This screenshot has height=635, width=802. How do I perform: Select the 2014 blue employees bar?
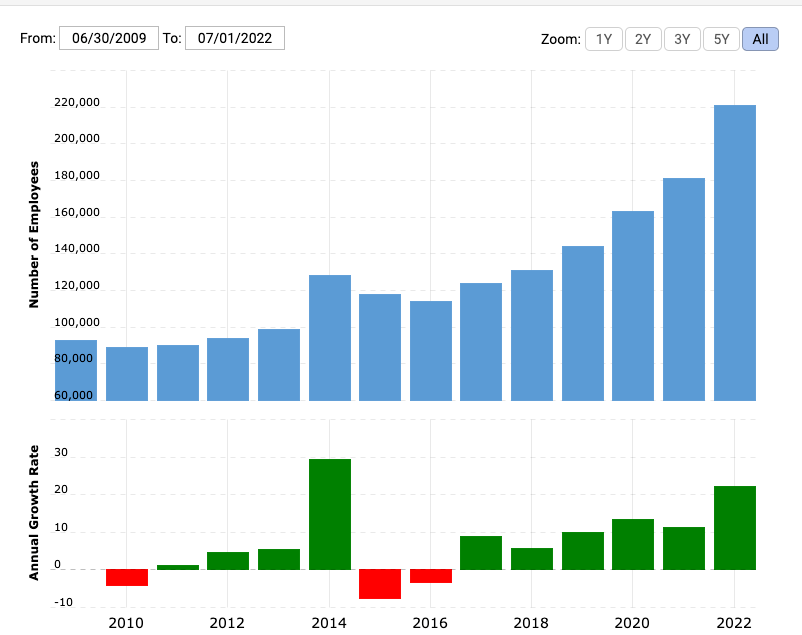(329, 337)
